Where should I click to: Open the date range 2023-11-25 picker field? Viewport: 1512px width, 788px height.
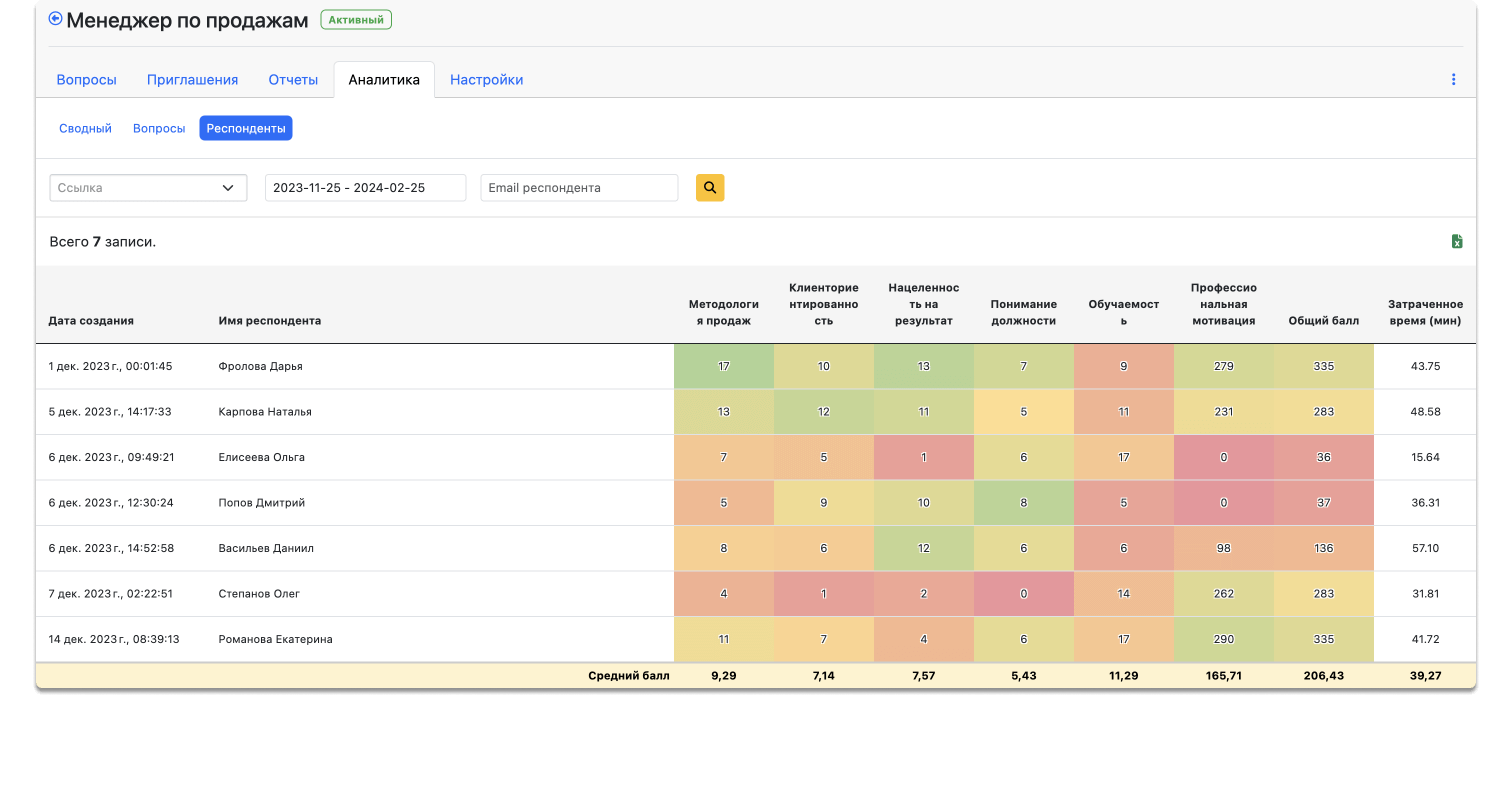pyautogui.click(x=365, y=187)
